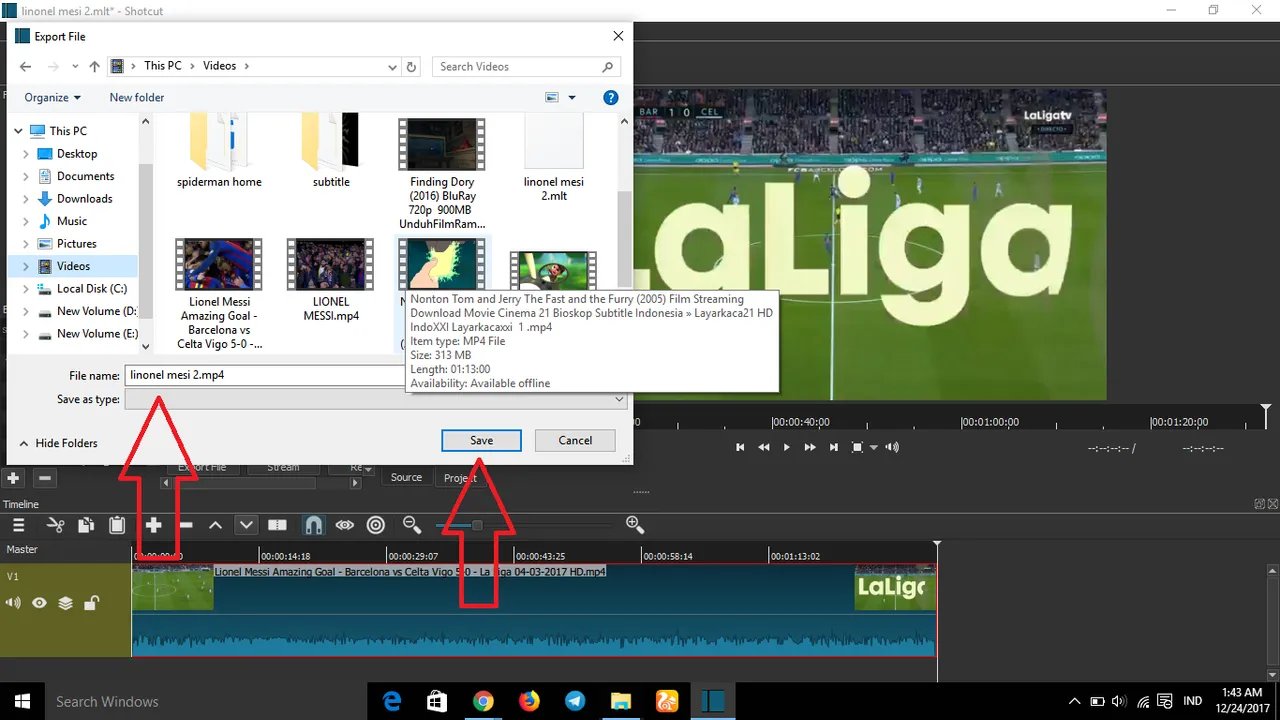Viewport: 1280px width, 720px height.
Task: Click the Videos breadcrumb in address bar
Action: point(219,66)
